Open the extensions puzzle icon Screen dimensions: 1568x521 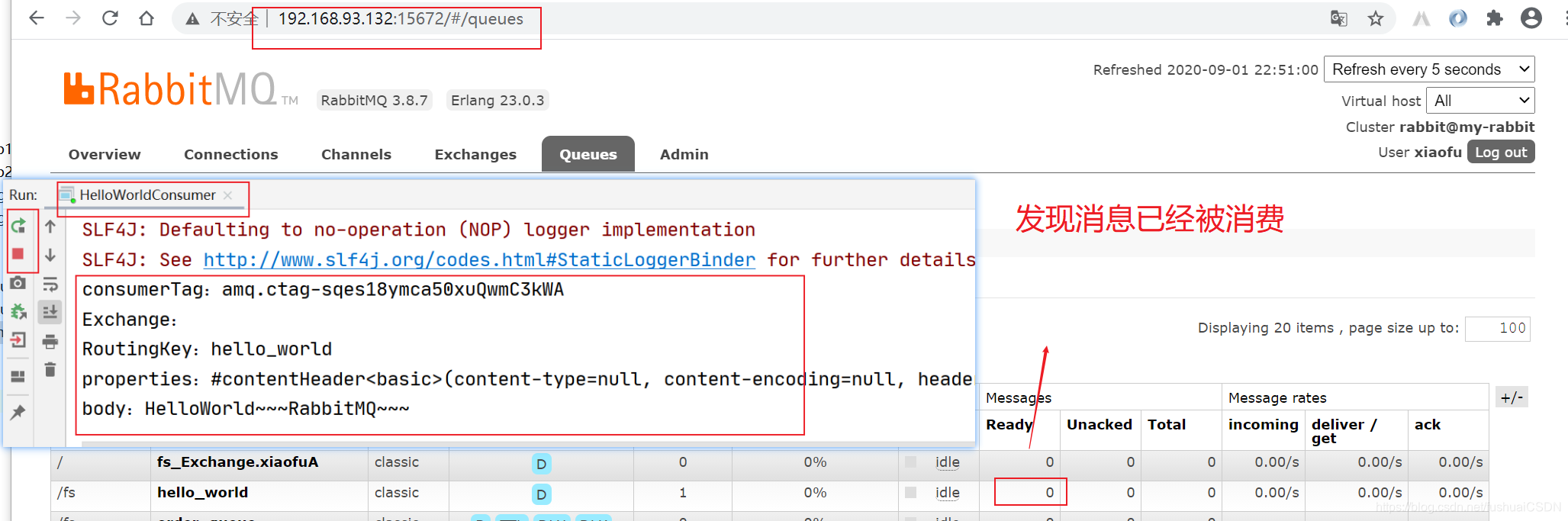tap(1495, 18)
